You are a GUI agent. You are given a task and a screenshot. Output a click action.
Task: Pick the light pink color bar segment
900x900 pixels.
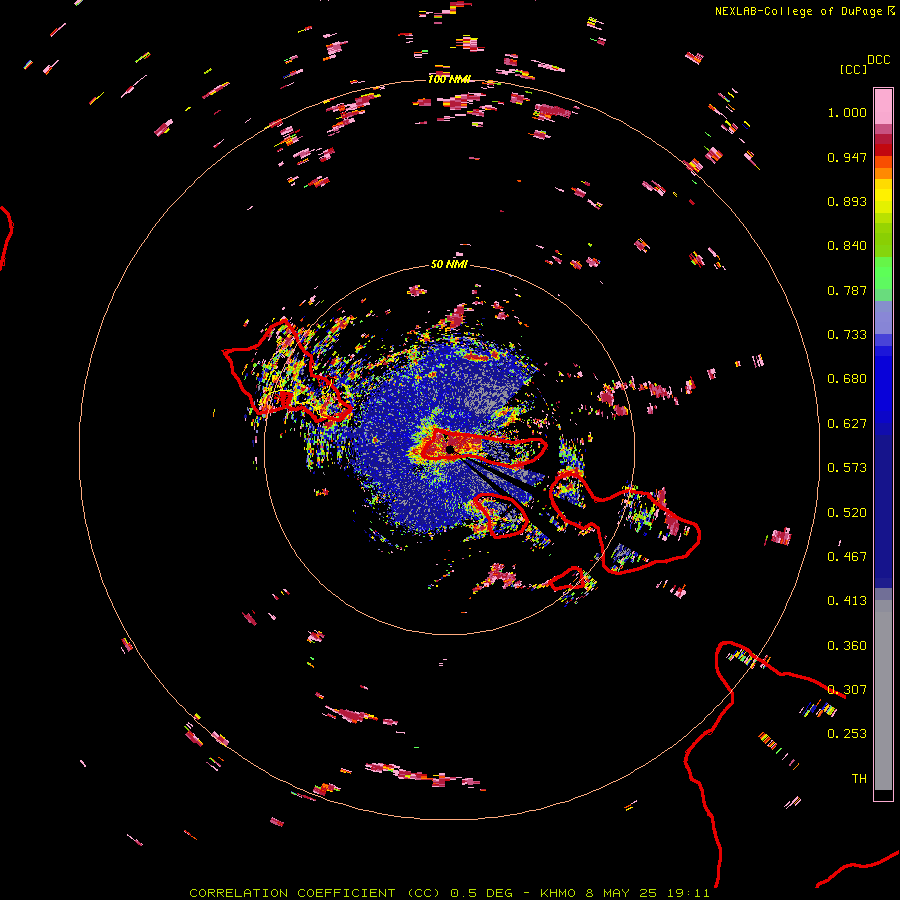(883, 106)
